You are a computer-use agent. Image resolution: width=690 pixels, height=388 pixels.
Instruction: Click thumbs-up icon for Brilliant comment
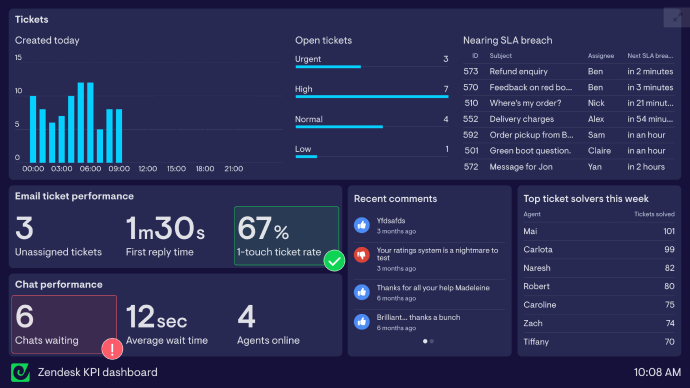tap(362, 322)
